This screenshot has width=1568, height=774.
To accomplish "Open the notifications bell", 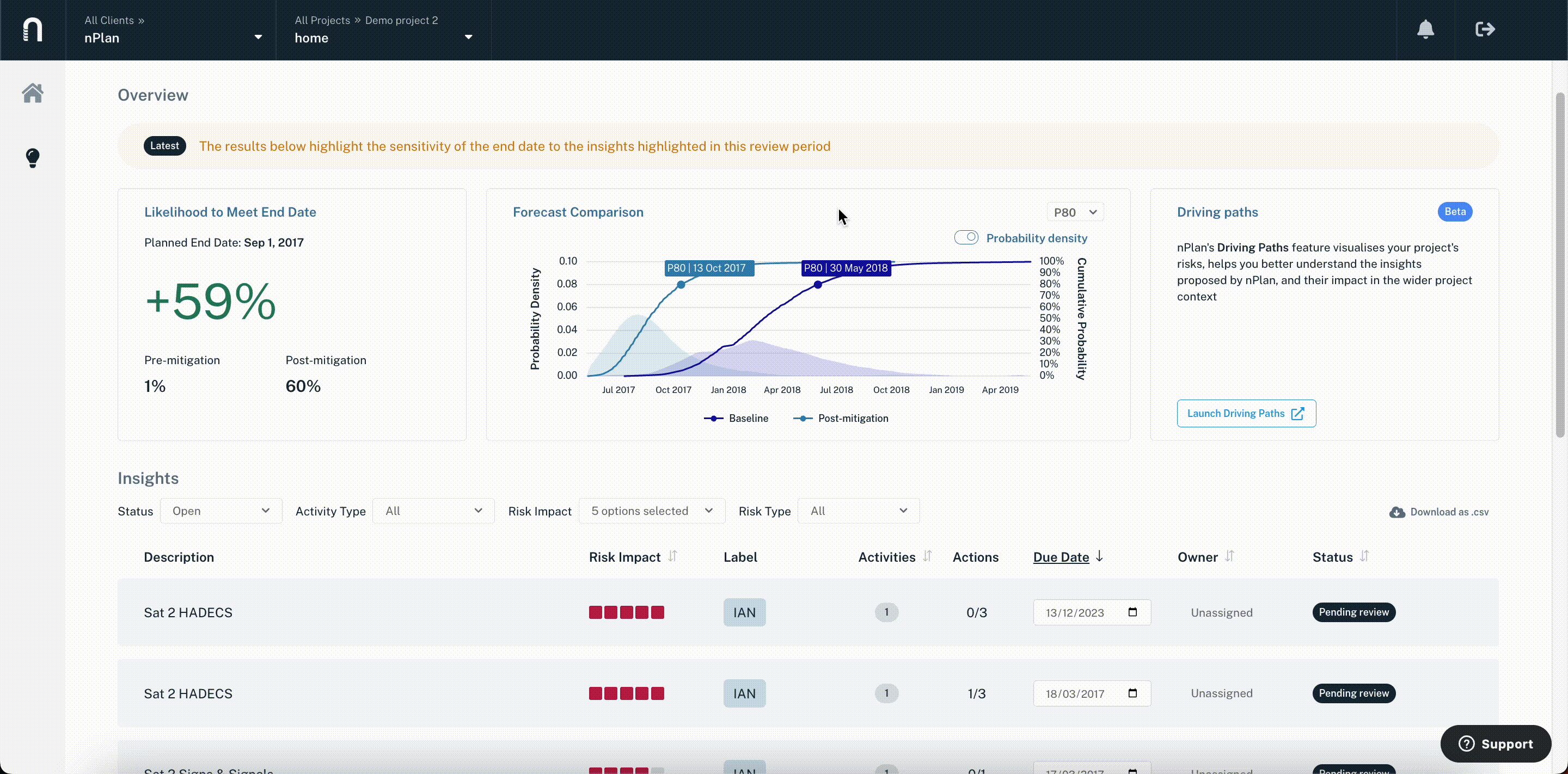I will pyautogui.click(x=1425, y=29).
